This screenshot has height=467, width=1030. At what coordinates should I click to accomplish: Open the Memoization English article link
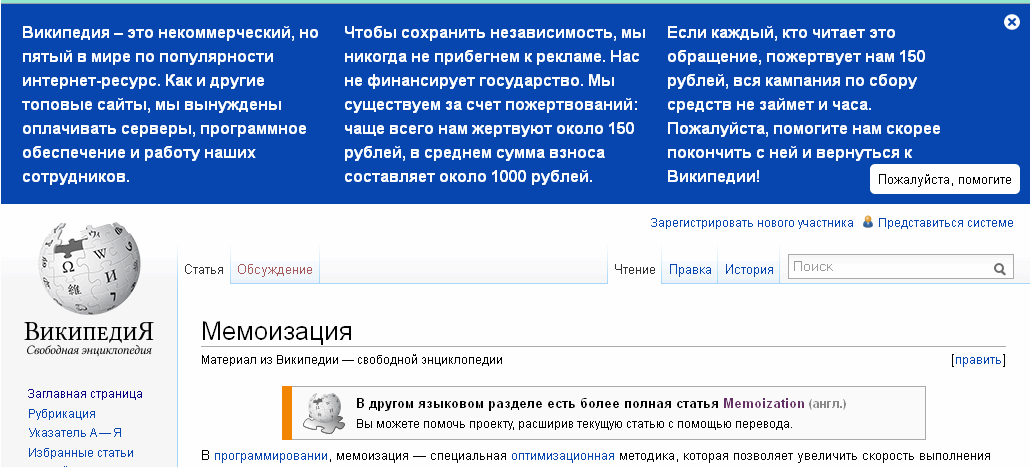click(763, 403)
